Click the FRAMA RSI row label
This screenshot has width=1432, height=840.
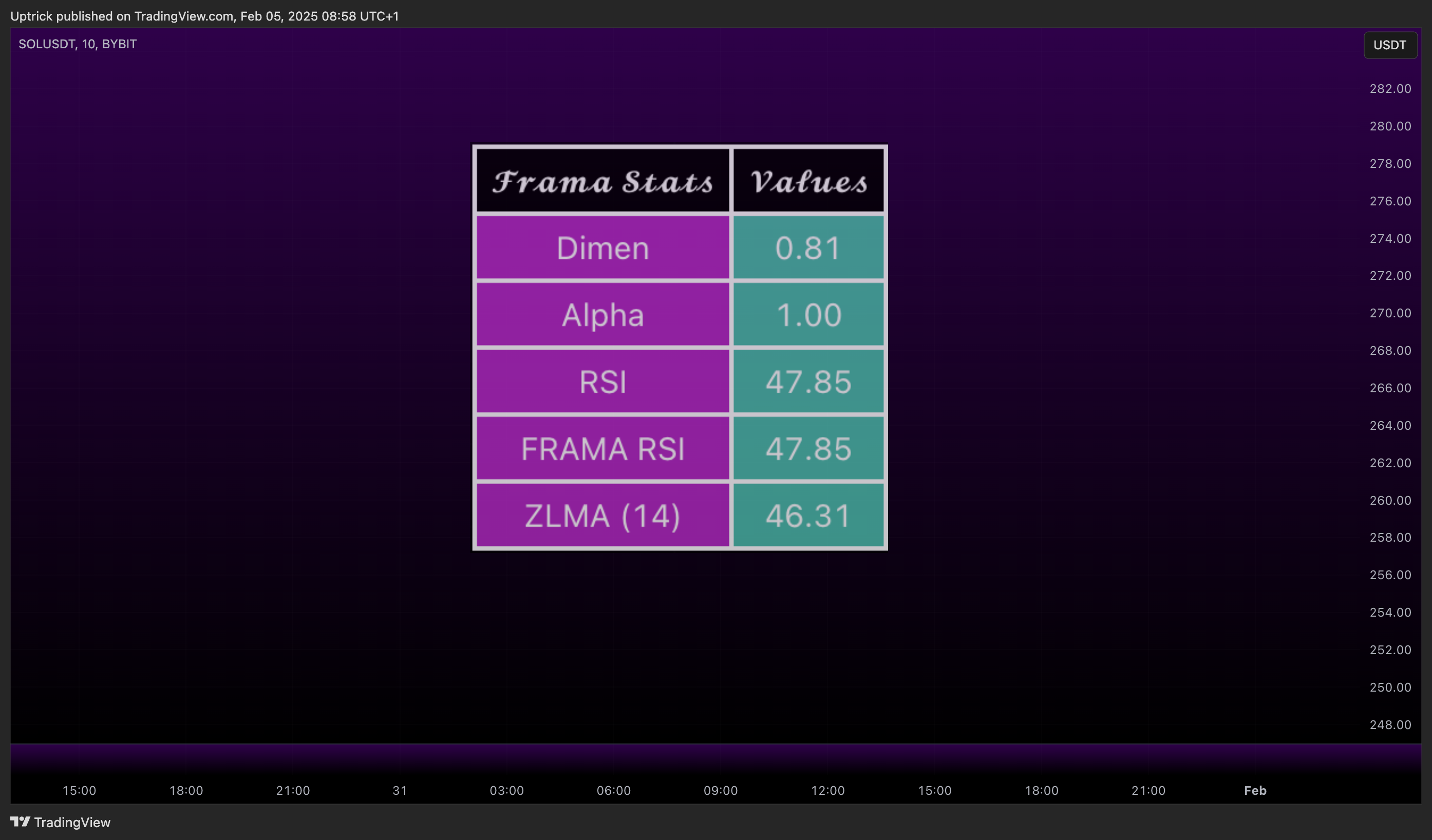602,448
